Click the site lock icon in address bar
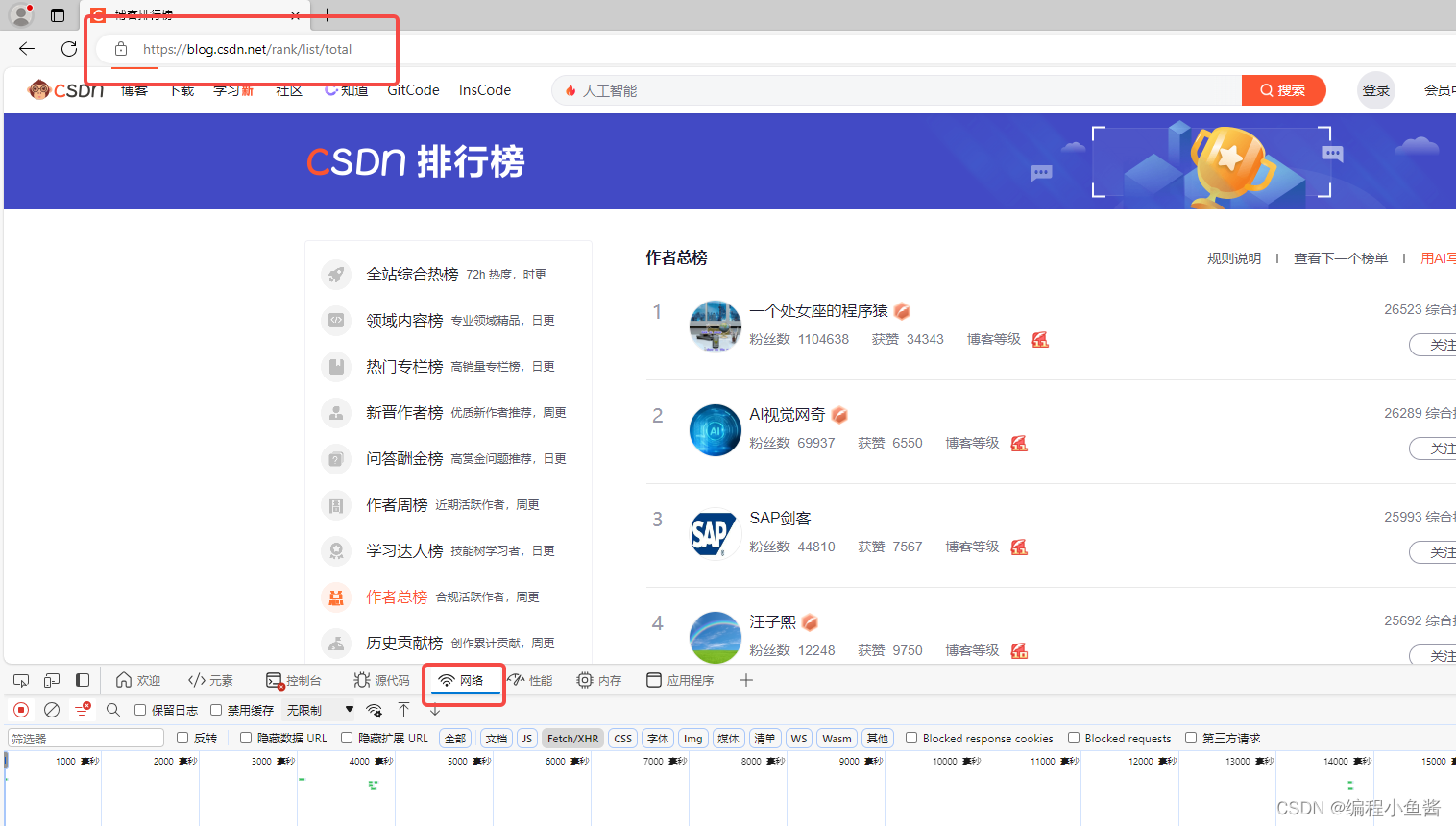 click(121, 49)
